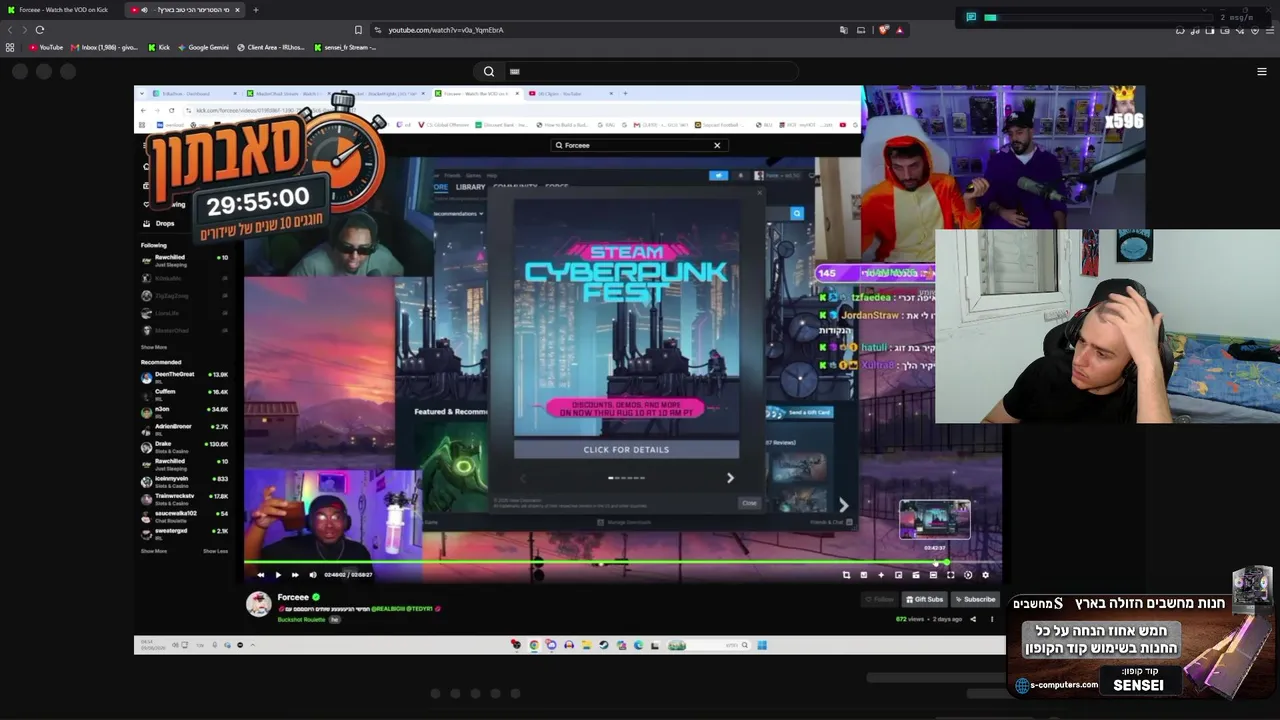This screenshot has height=720, width=1280.
Task: Seek on the green Kick VOD progress bar
Action: coord(621,562)
